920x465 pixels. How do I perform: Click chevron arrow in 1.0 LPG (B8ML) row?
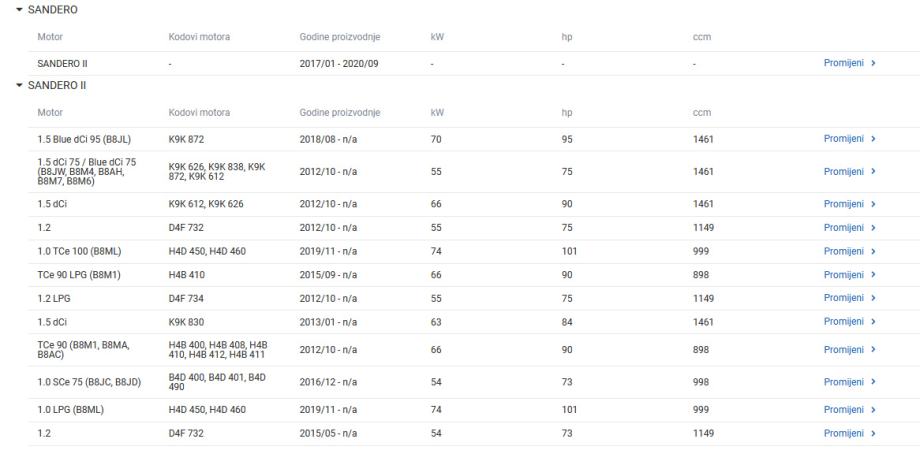[x=874, y=410]
